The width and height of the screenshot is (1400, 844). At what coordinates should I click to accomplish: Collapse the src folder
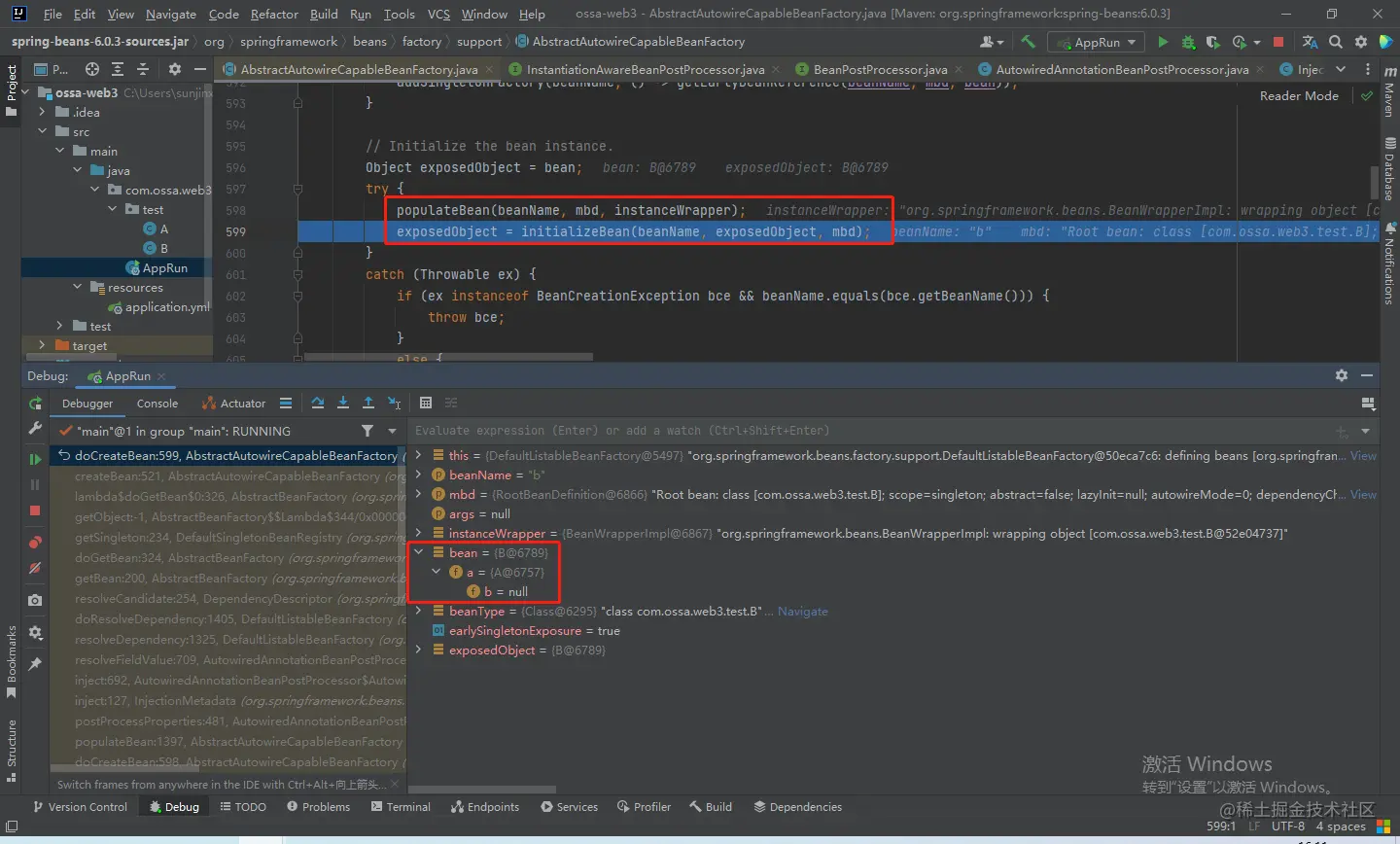tap(42, 131)
